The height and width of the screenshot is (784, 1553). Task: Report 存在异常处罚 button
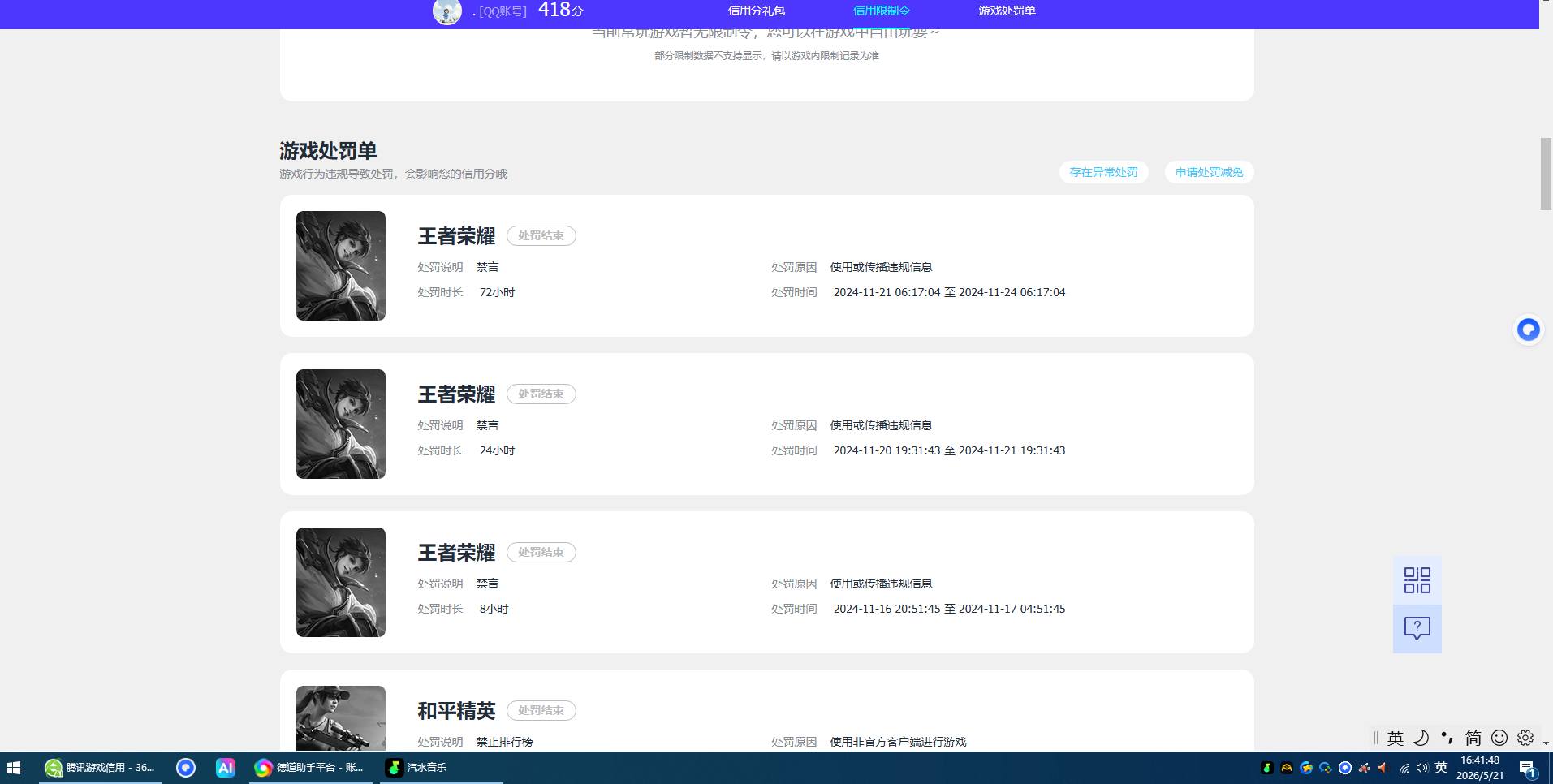click(1103, 172)
